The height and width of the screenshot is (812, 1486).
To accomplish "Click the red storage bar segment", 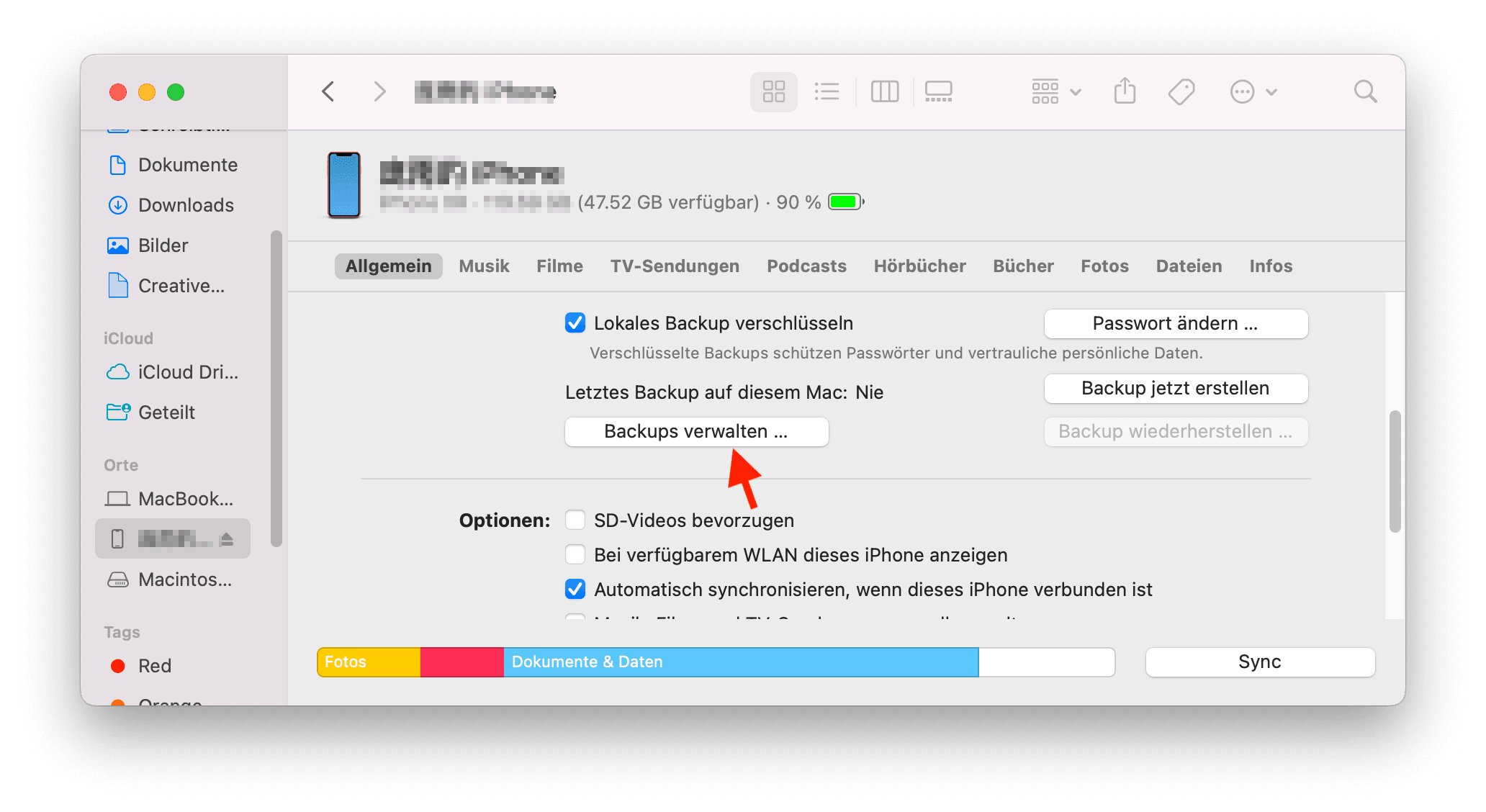I will (x=461, y=662).
